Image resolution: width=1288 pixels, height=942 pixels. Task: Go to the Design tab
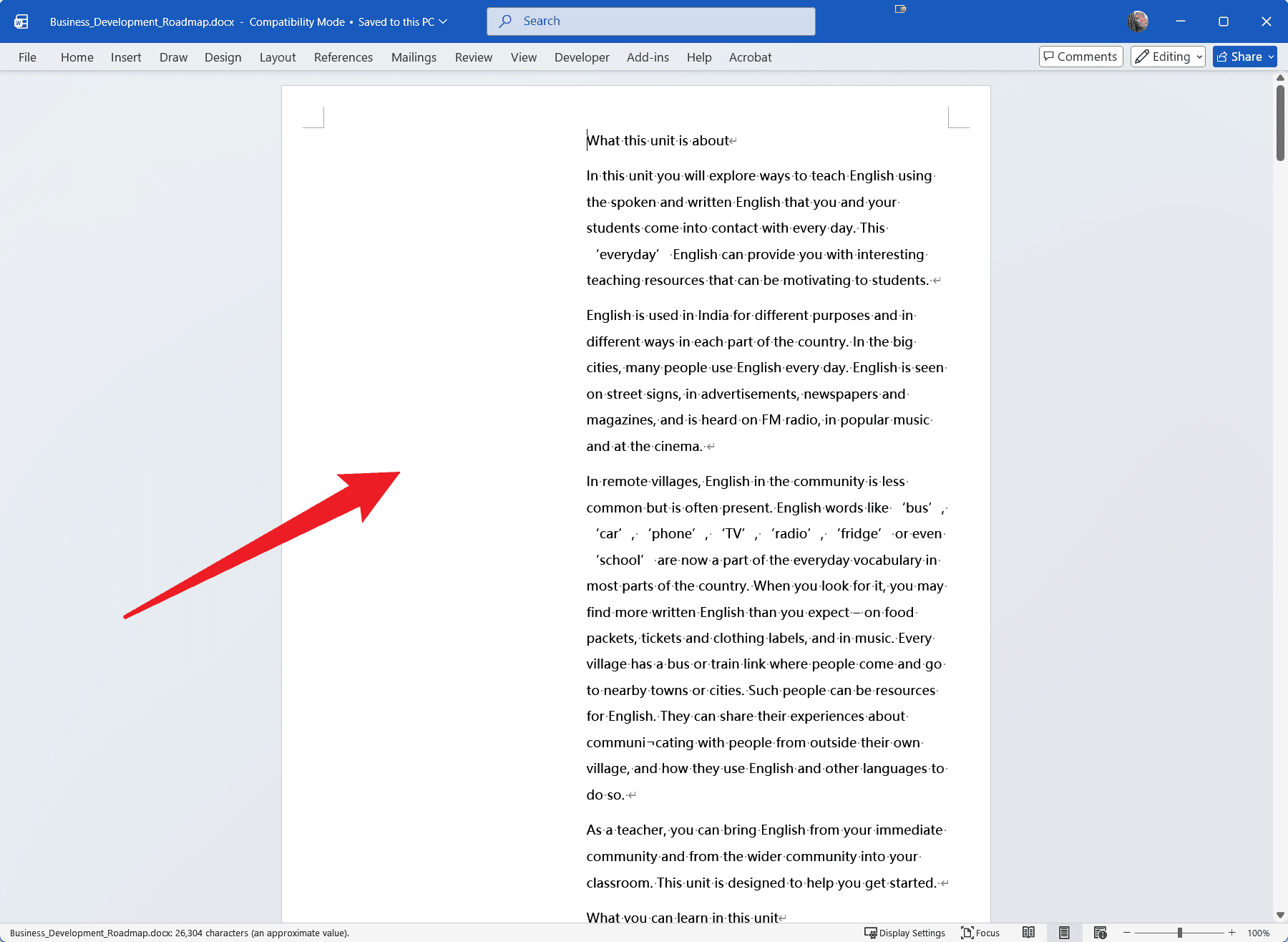223,57
